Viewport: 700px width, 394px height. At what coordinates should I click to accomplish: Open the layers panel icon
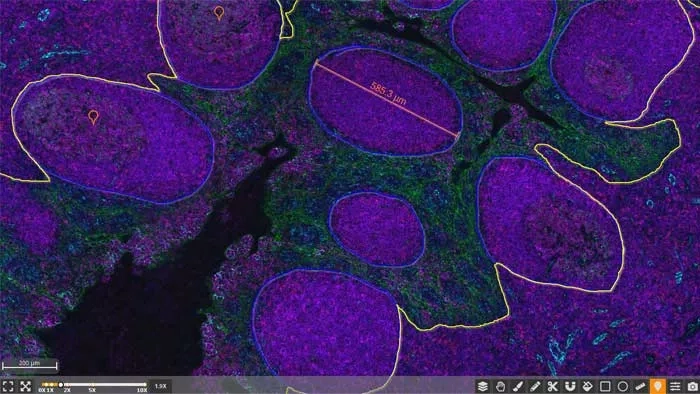pos(483,386)
